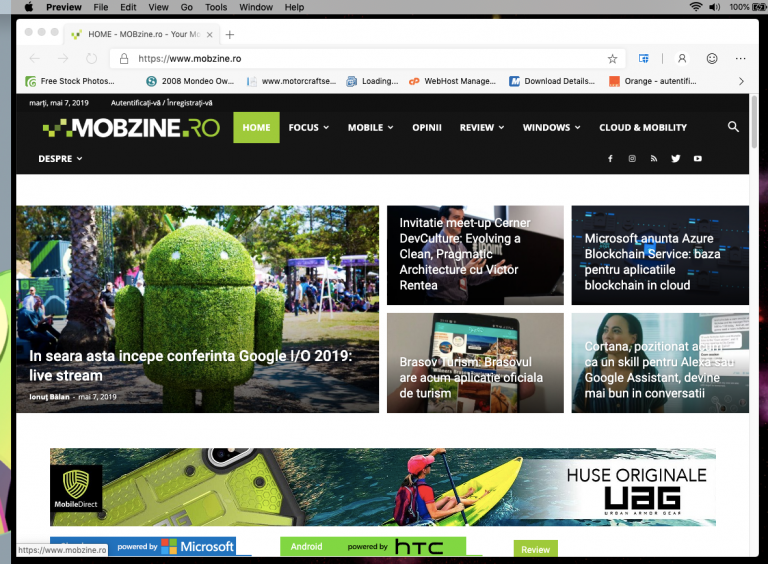Open Free Stock Photos bookmark
The height and width of the screenshot is (564, 768).
tap(70, 81)
